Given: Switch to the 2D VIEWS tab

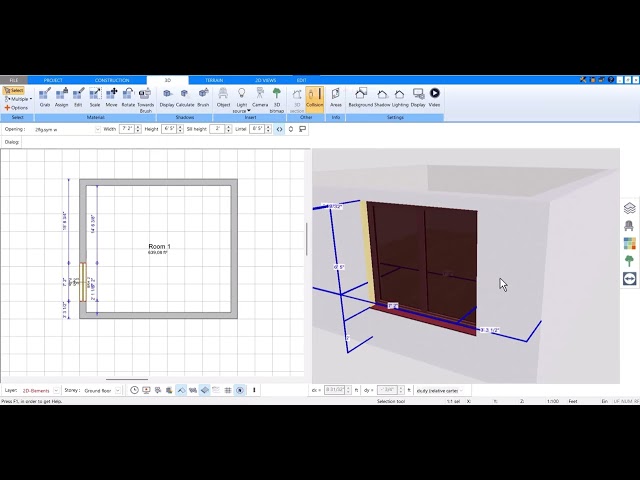Looking at the screenshot, I should tap(266, 80).
